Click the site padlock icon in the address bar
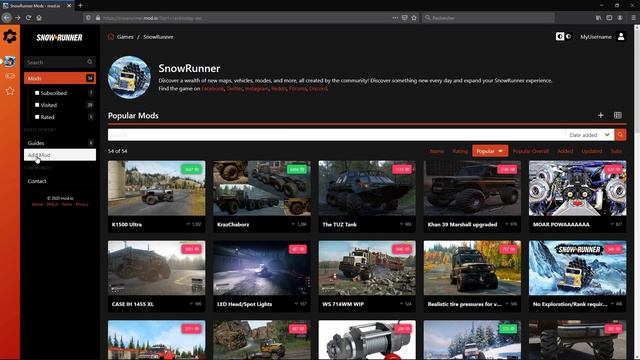640x360 pixels. coord(98,18)
